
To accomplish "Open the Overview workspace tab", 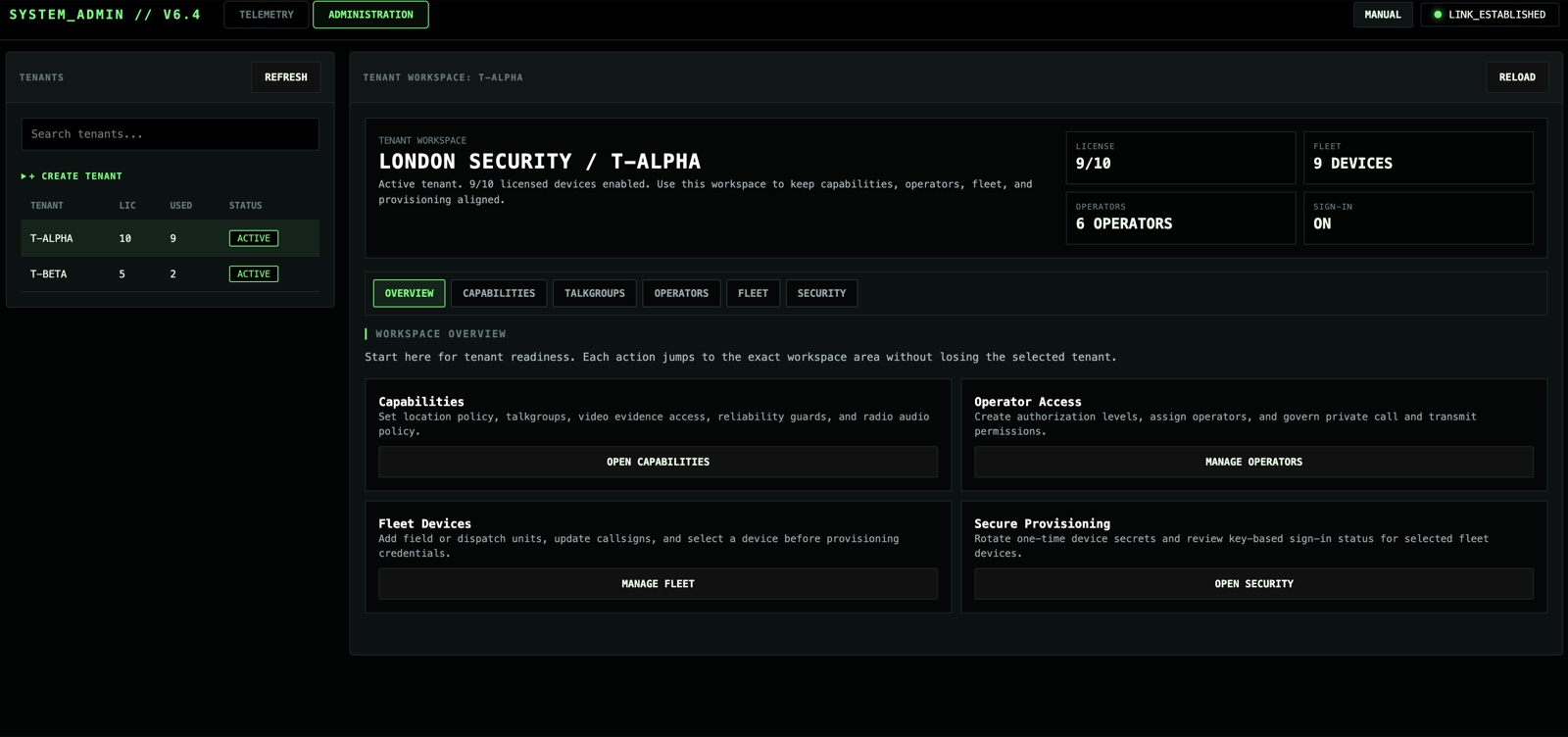I will click(x=409, y=293).
